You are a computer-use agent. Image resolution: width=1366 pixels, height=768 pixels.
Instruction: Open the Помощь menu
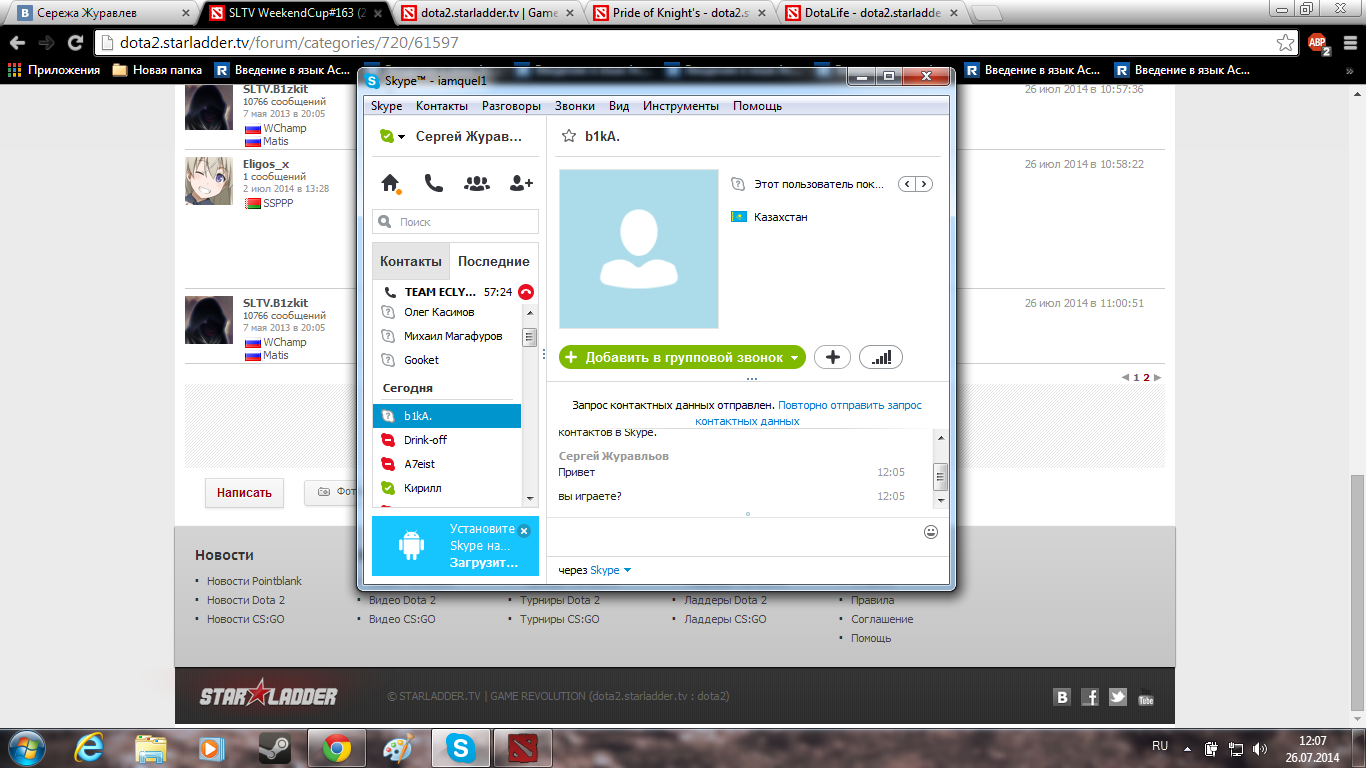[x=757, y=106]
